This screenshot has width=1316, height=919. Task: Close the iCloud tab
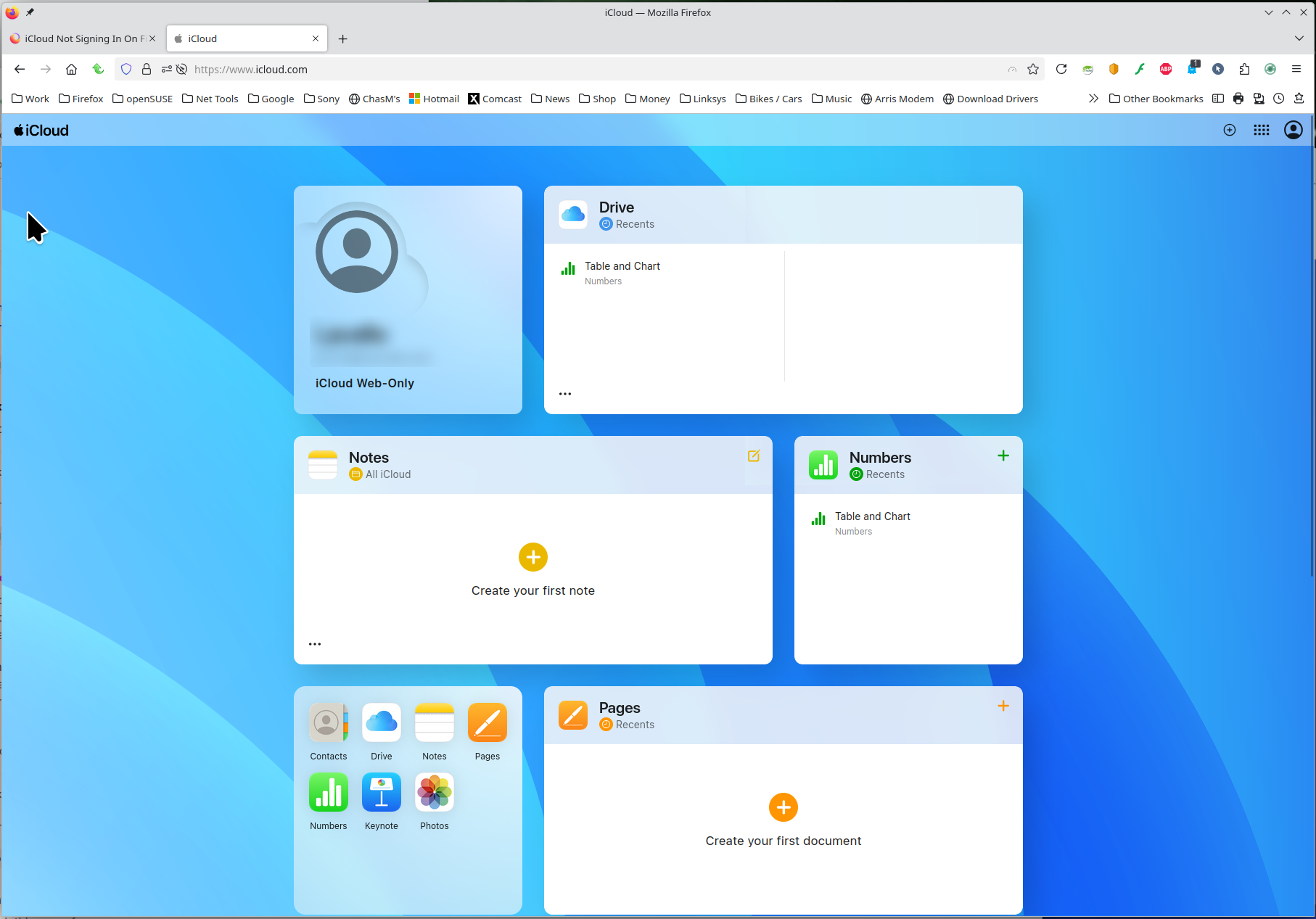[x=316, y=38]
